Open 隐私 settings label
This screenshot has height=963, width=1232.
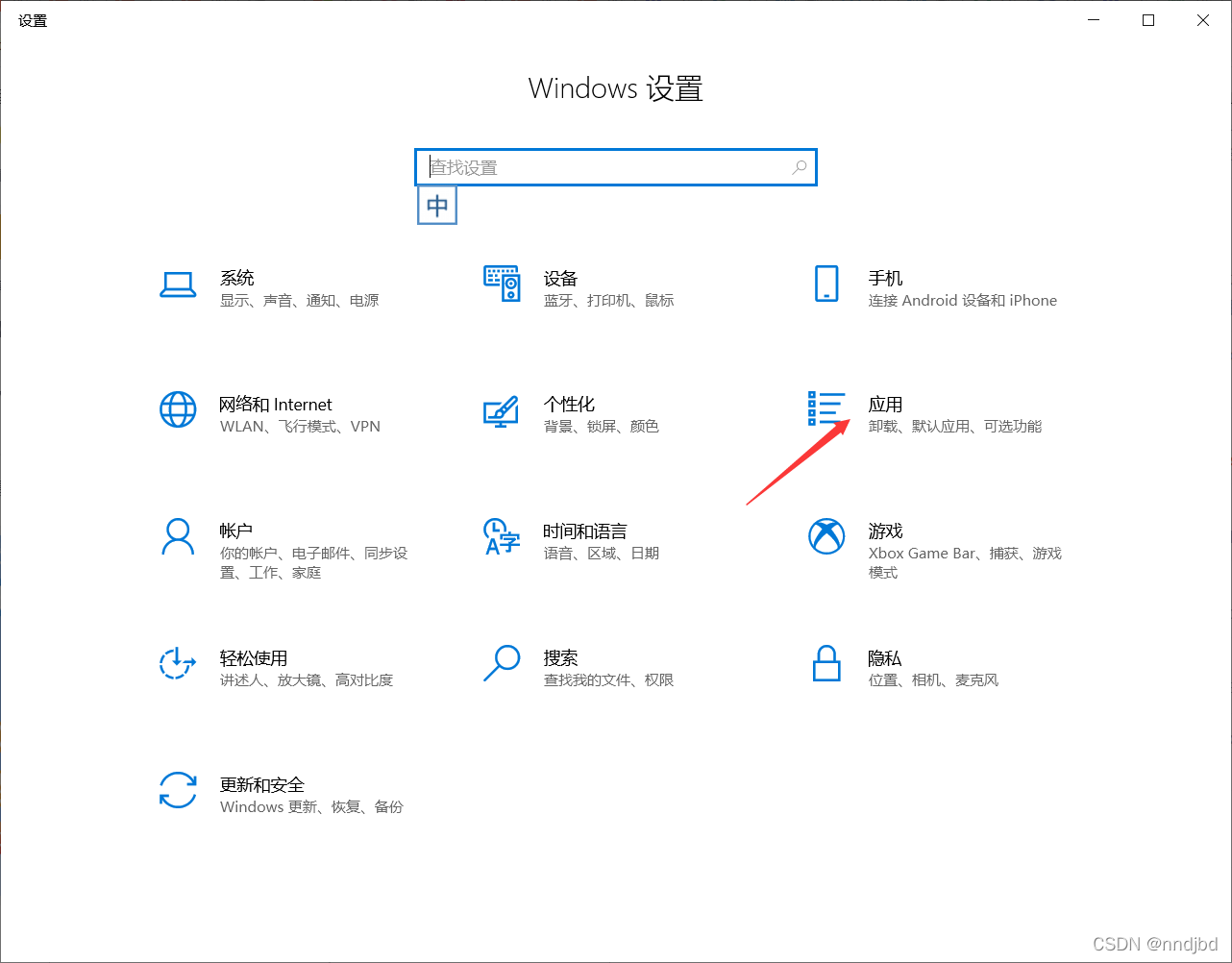click(885, 657)
